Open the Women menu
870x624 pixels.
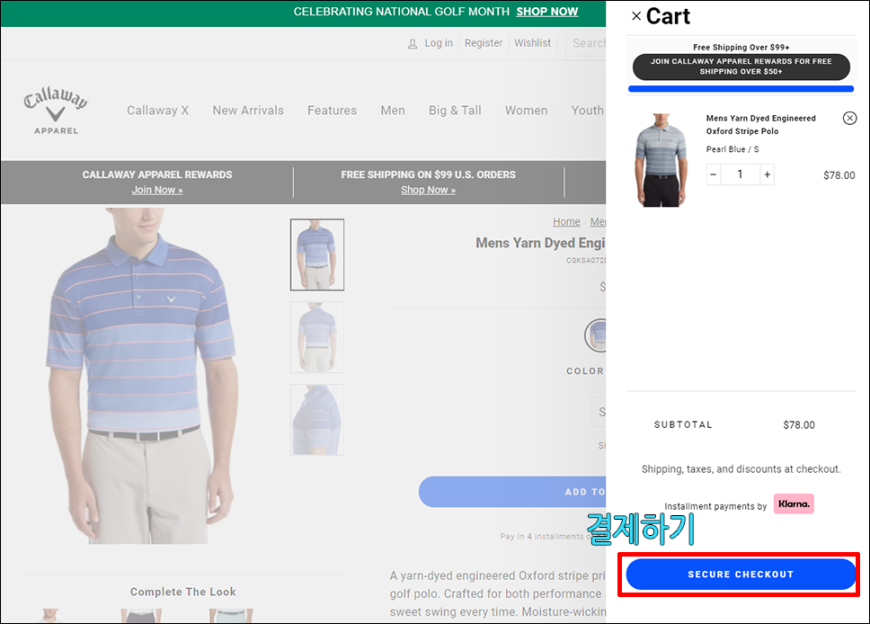[526, 110]
